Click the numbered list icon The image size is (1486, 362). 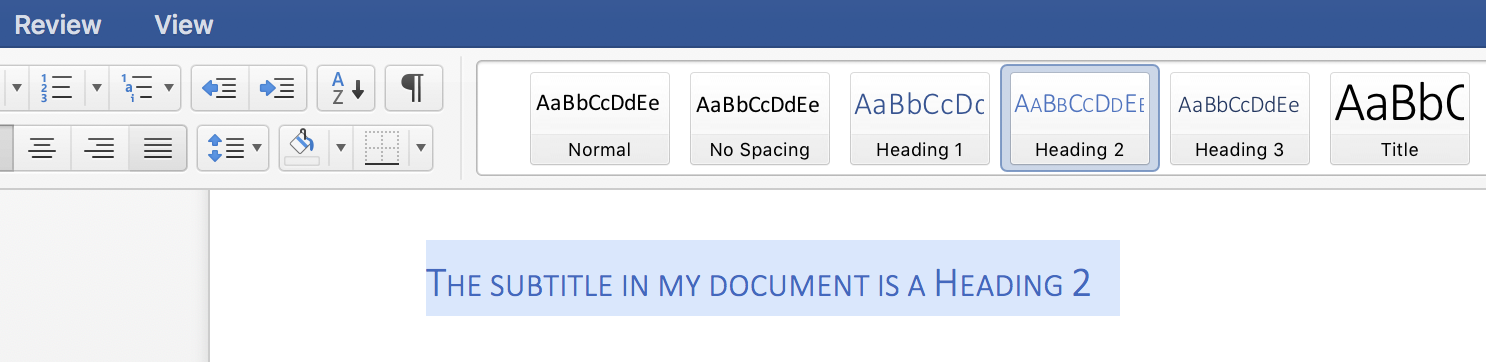click(x=55, y=88)
